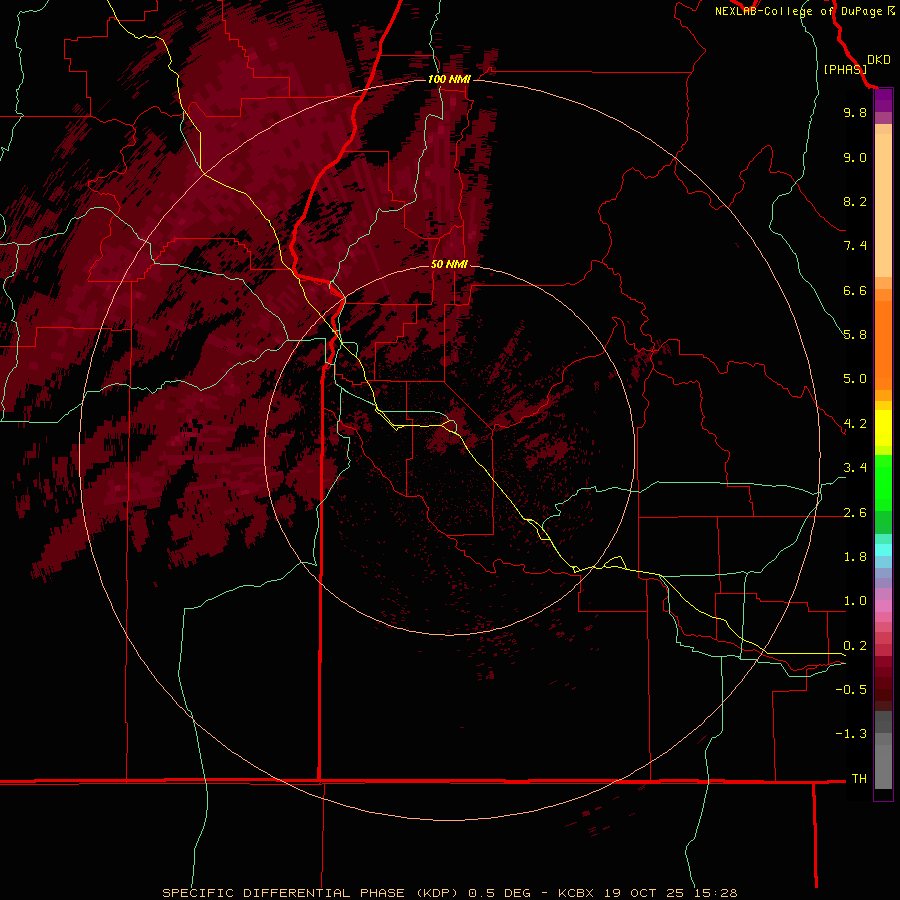
Task: Pick the yellow band of the color bar
Action: click(883, 428)
